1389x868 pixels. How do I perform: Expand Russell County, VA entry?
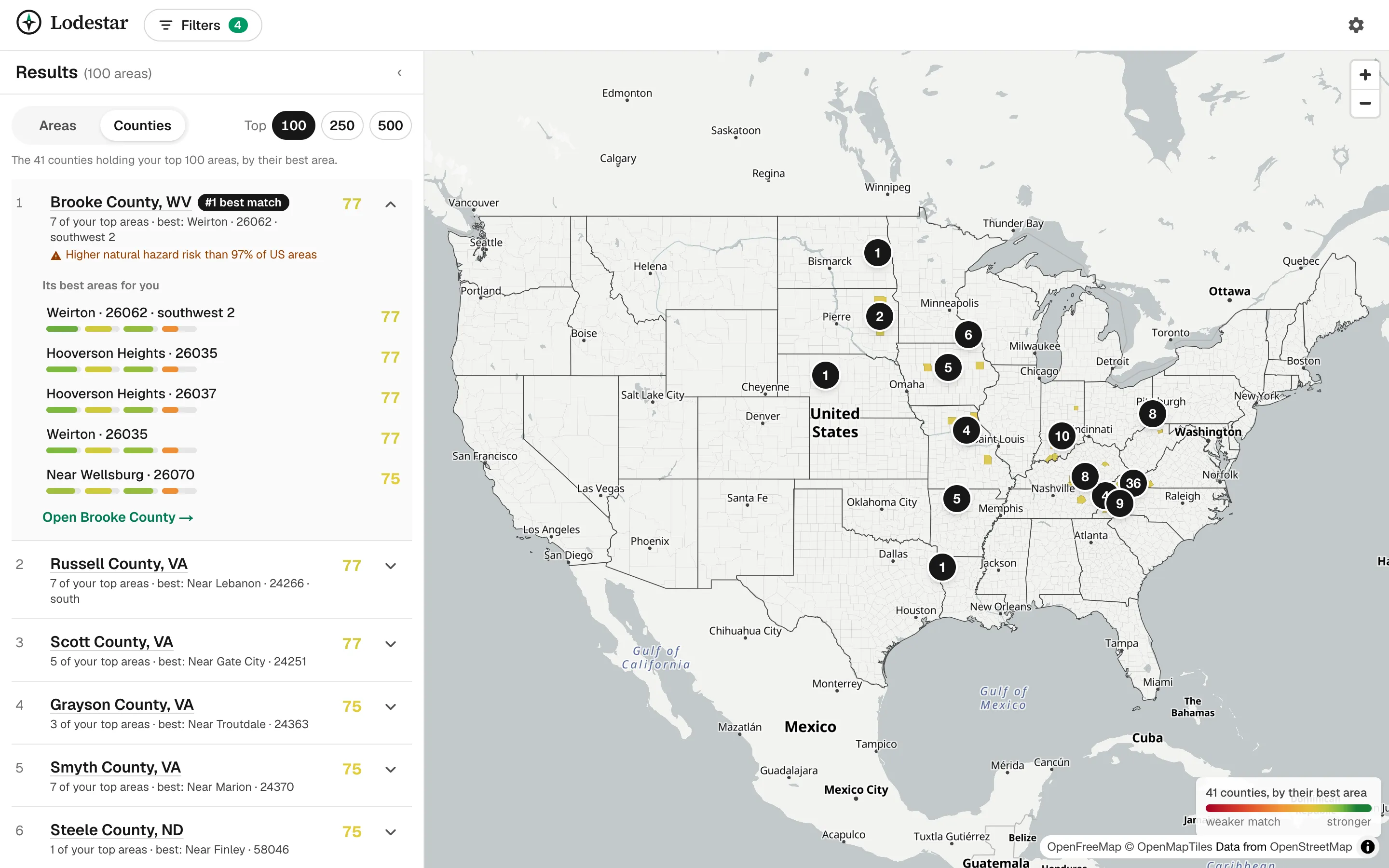pyautogui.click(x=390, y=566)
